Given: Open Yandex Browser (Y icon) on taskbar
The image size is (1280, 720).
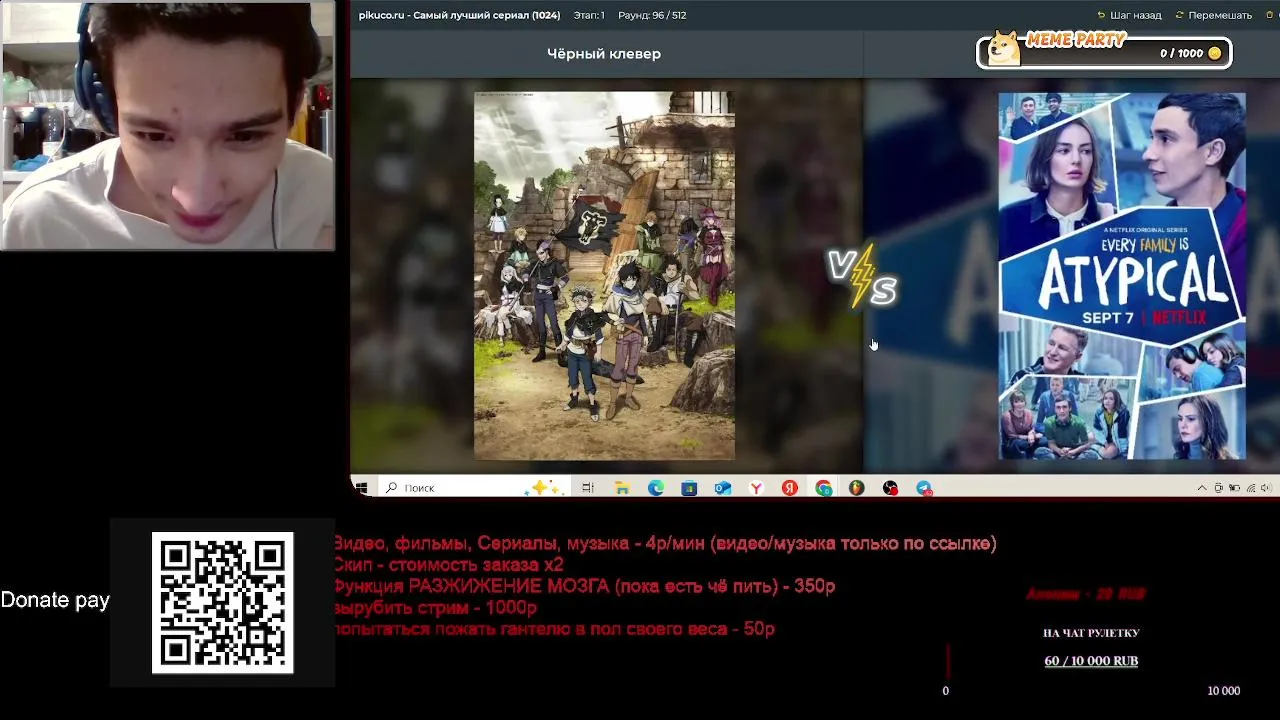Looking at the screenshot, I should click(757, 488).
